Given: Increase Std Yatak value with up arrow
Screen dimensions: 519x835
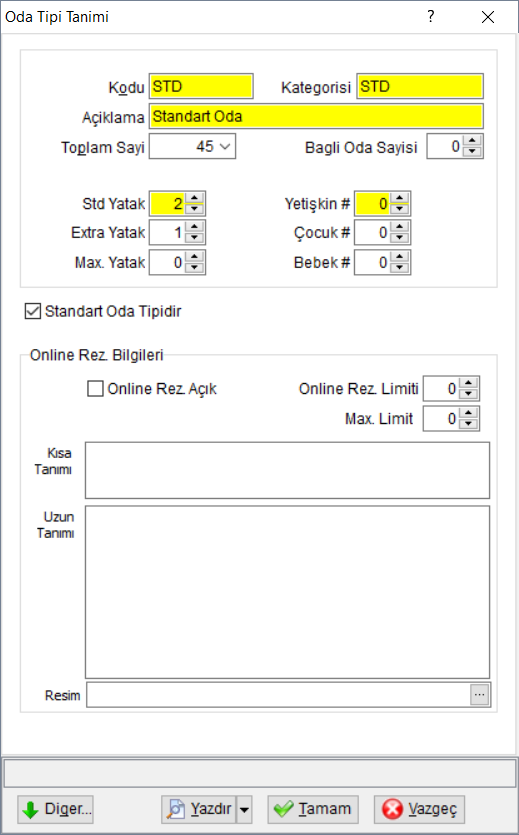Looking at the screenshot, I should (194, 198).
